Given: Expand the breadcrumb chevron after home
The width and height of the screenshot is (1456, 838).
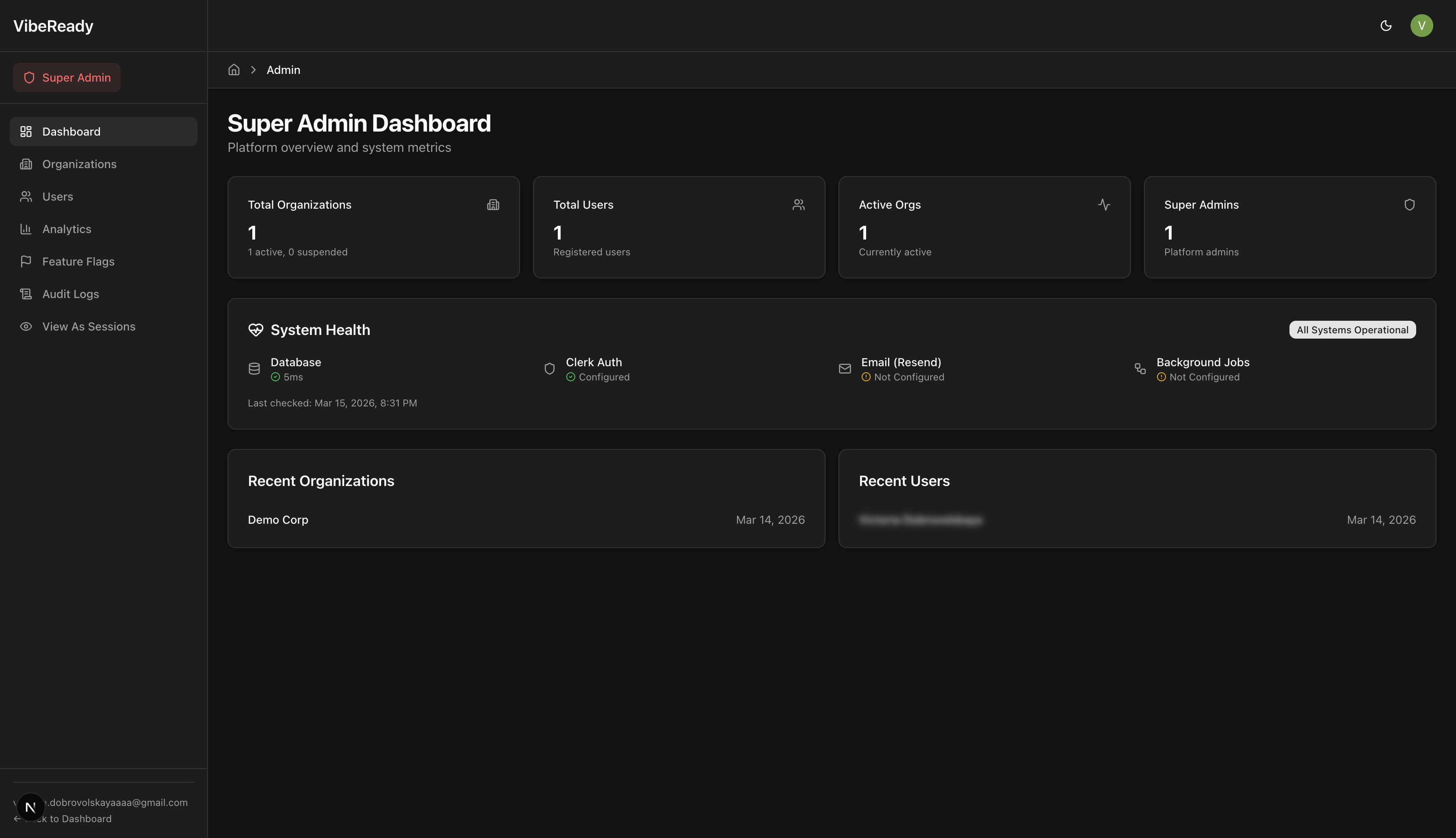Looking at the screenshot, I should tap(253, 69).
